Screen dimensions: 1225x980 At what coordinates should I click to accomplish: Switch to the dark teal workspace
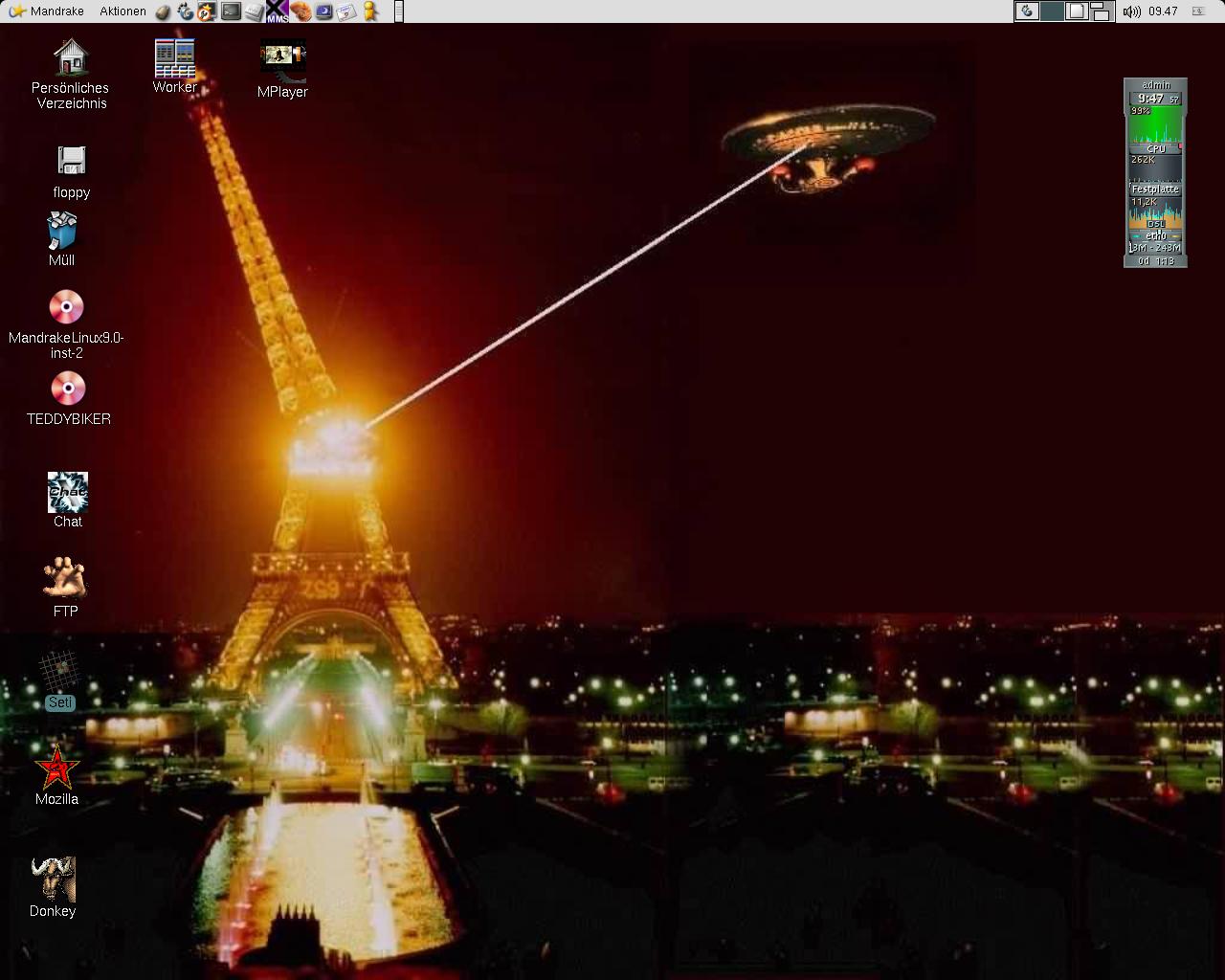(x=1052, y=11)
